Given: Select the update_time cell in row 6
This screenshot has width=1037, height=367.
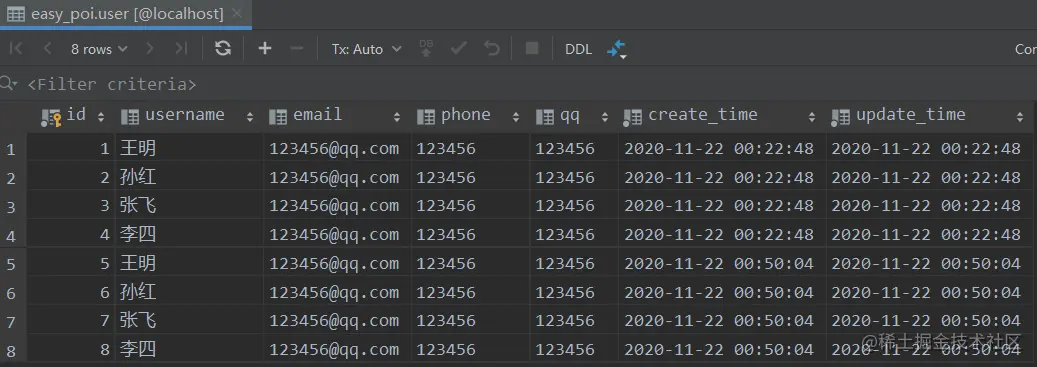Looking at the screenshot, I should (x=929, y=292).
